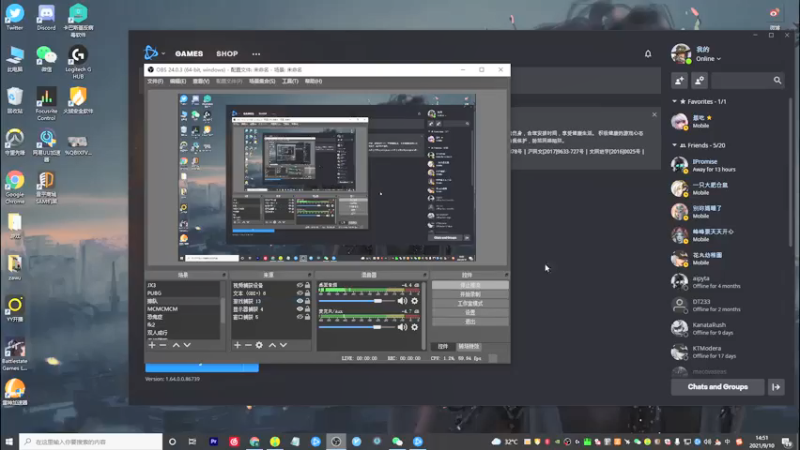Toggle lock on source ending in 13
The image size is (800, 450).
pyautogui.click(x=307, y=301)
